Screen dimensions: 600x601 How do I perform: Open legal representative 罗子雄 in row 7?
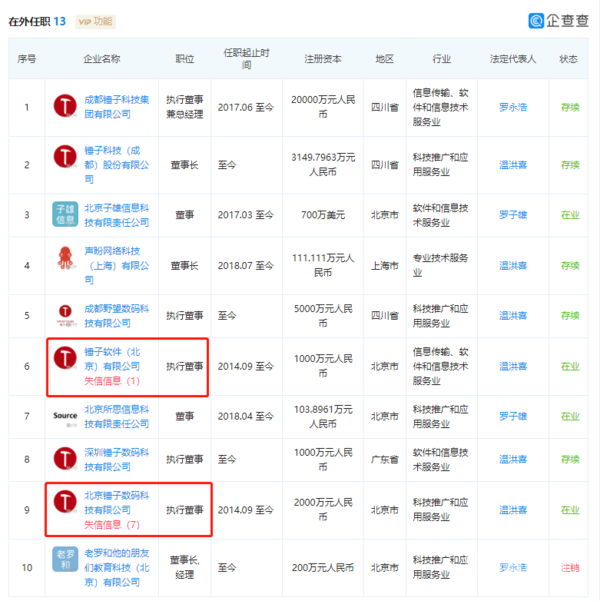click(513, 417)
